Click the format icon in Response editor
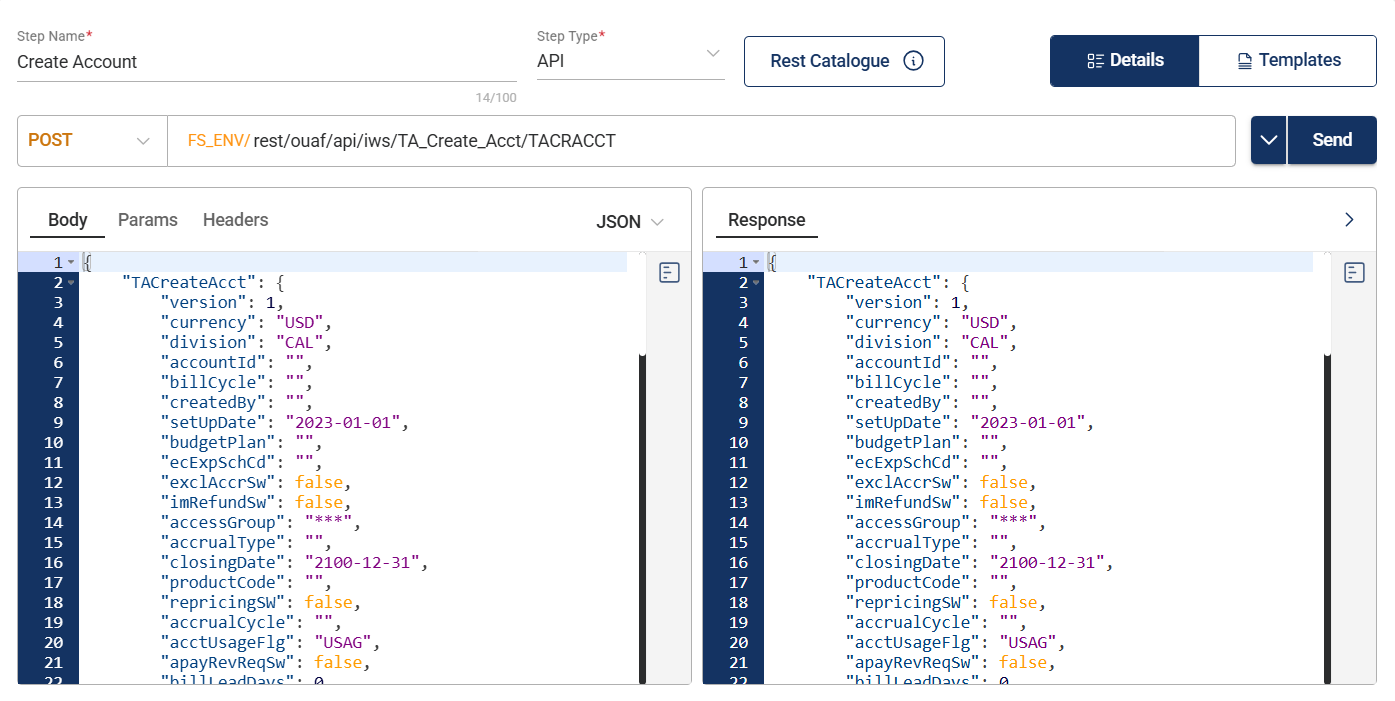The height and width of the screenshot is (701, 1395). (1354, 272)
